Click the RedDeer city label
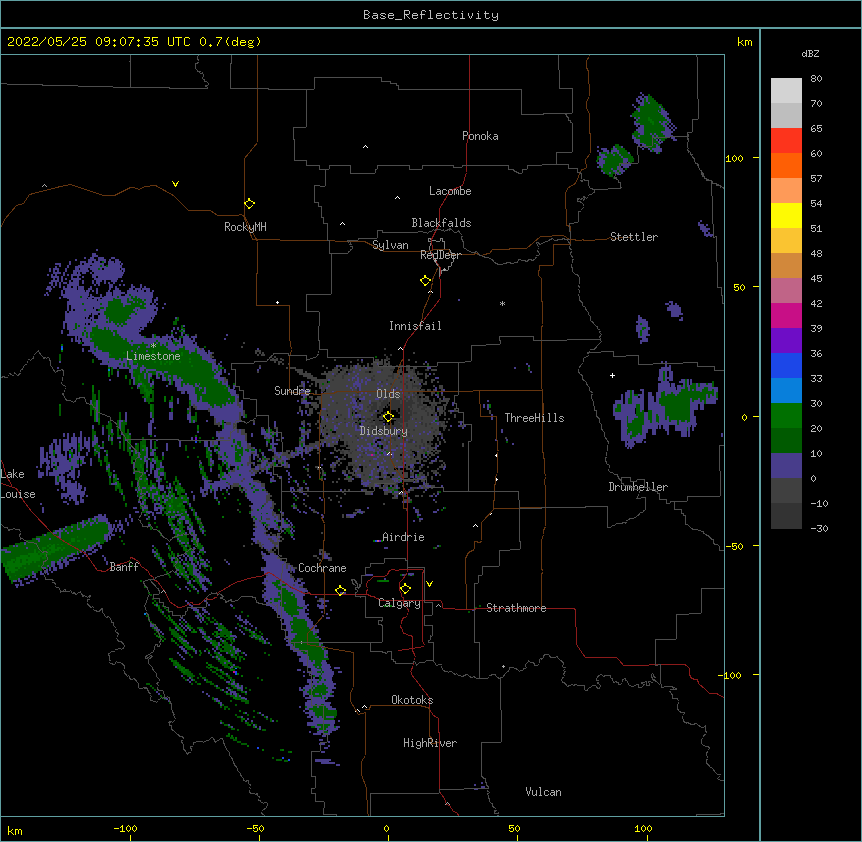 click(440, 255)
